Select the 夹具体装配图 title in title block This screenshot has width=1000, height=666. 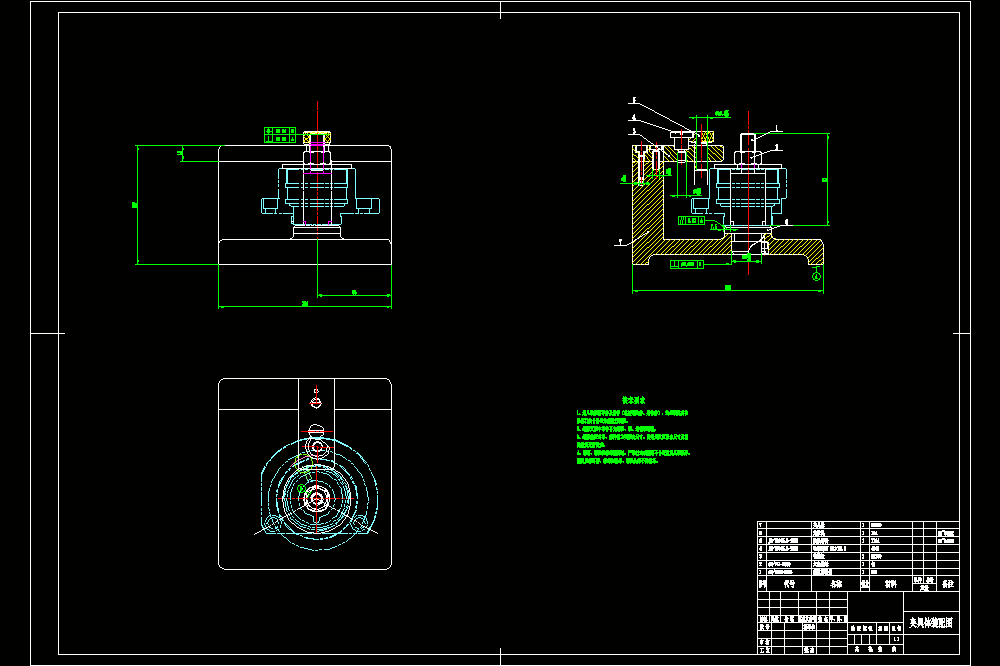tap(930, 623)
